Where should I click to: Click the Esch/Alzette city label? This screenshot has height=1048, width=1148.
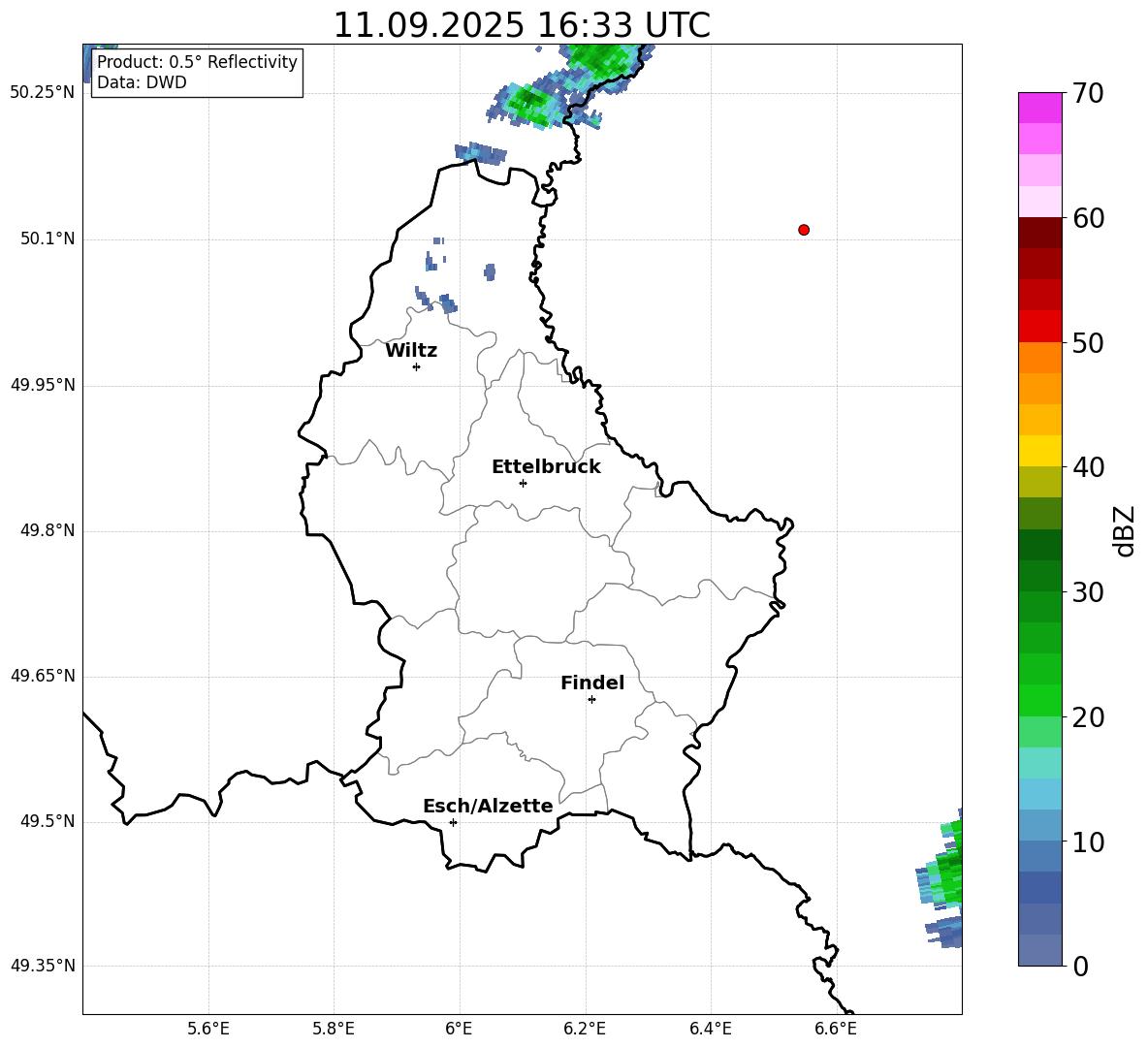[488, 806]
